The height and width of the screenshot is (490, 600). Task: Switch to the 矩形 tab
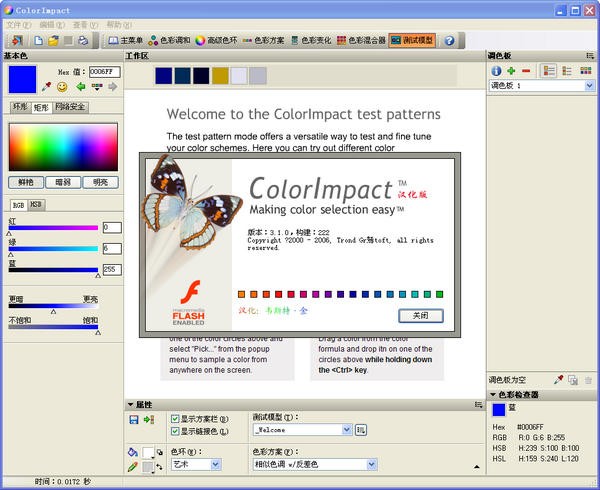pyautogui.click(x=41, y=107)
